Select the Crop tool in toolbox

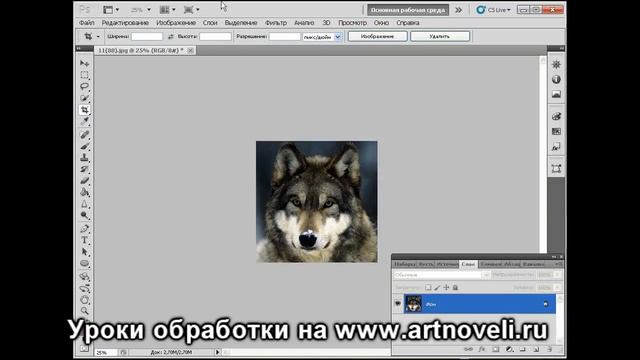click(84, 110)
